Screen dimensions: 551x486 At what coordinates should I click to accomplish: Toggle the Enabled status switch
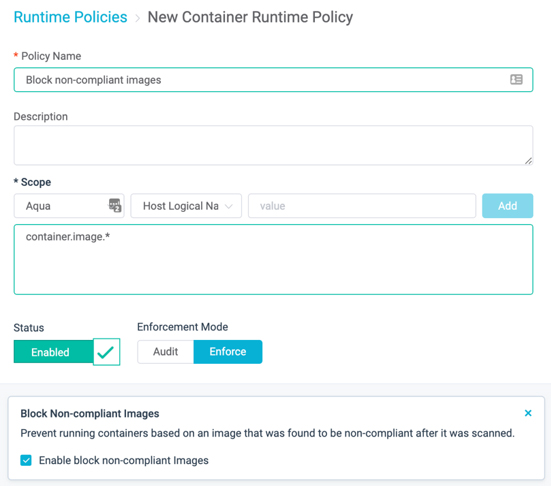click(x=67, y=352)
